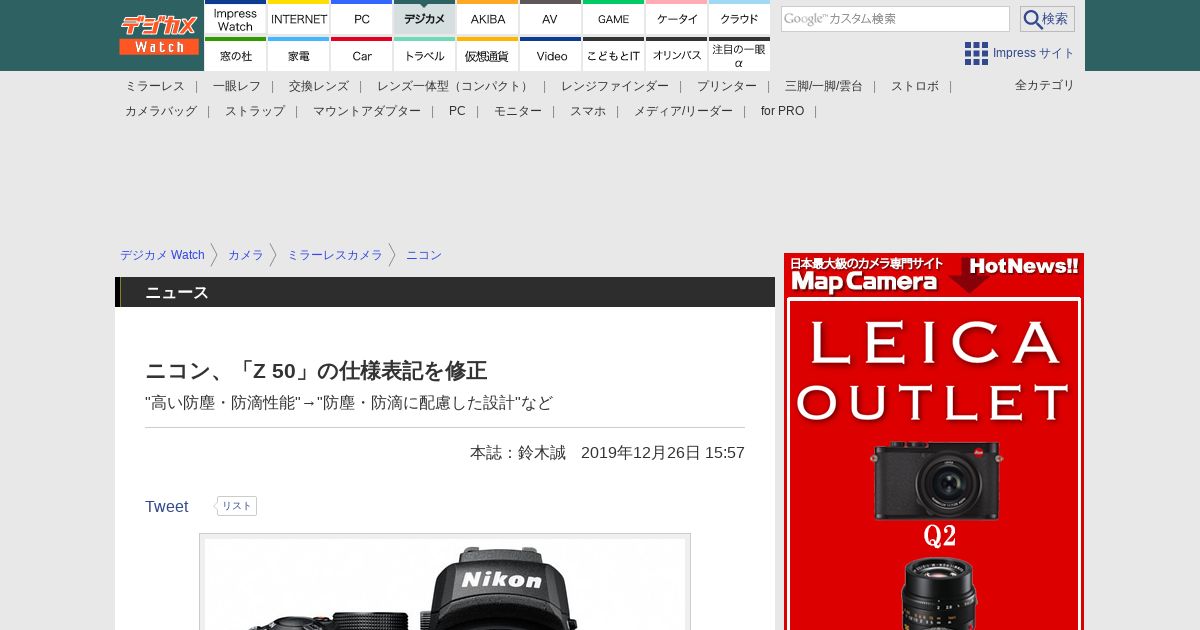Go to ストラップ category

255,111
